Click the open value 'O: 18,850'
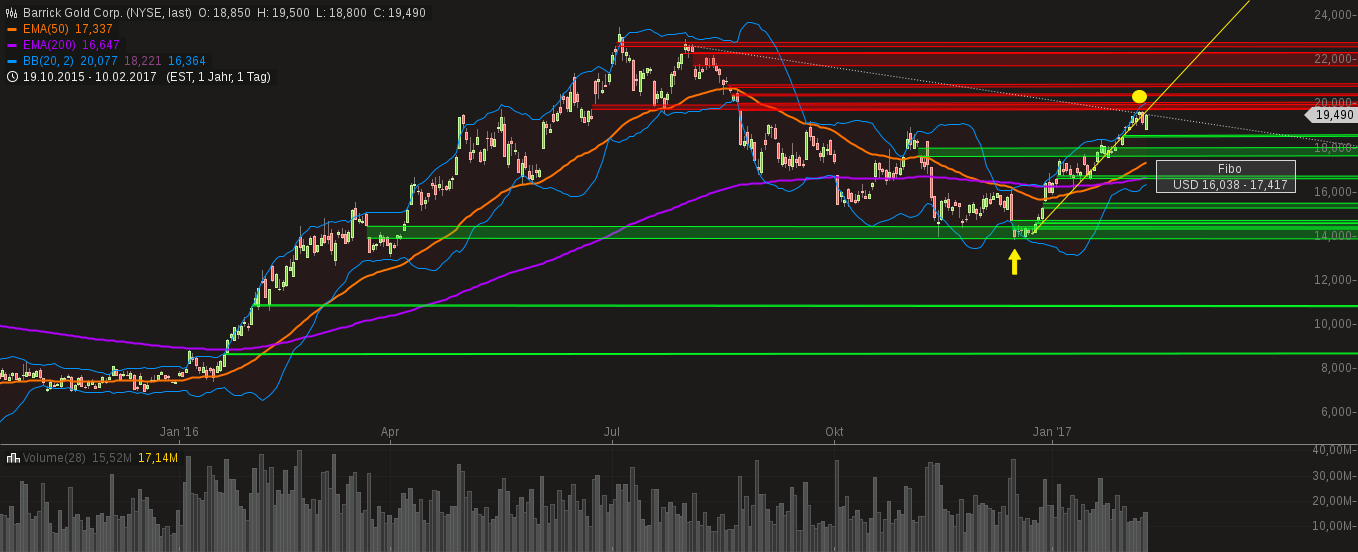 click(225, 13)
